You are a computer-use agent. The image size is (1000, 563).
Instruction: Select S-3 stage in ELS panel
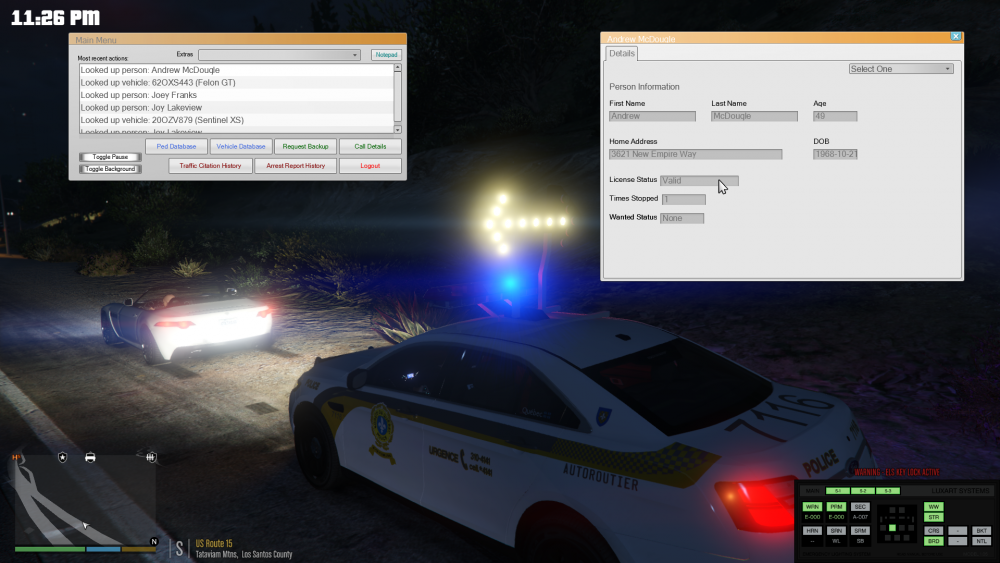coord(888,491)
